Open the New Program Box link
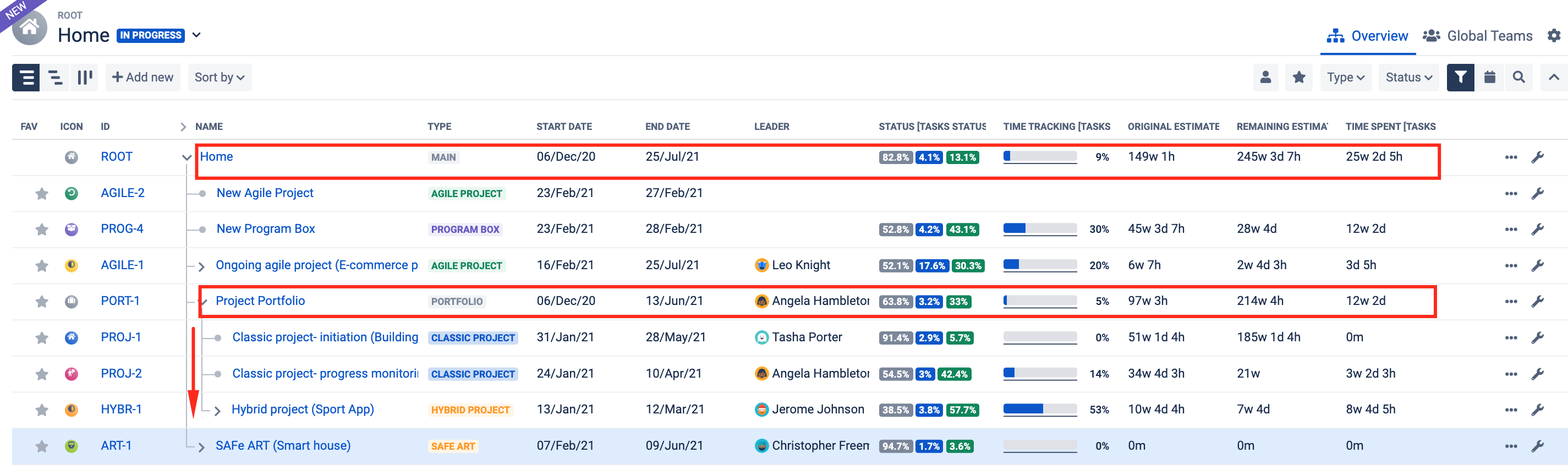This screenshot has height=469, width=1568. 266,229
